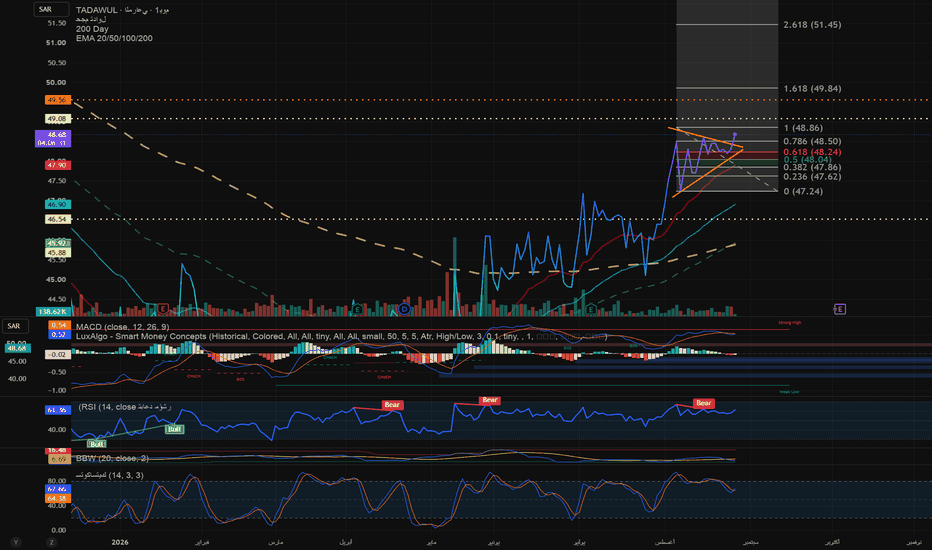Open the SAR currency selector at top
Screen dimensions: 932x550
51,10
